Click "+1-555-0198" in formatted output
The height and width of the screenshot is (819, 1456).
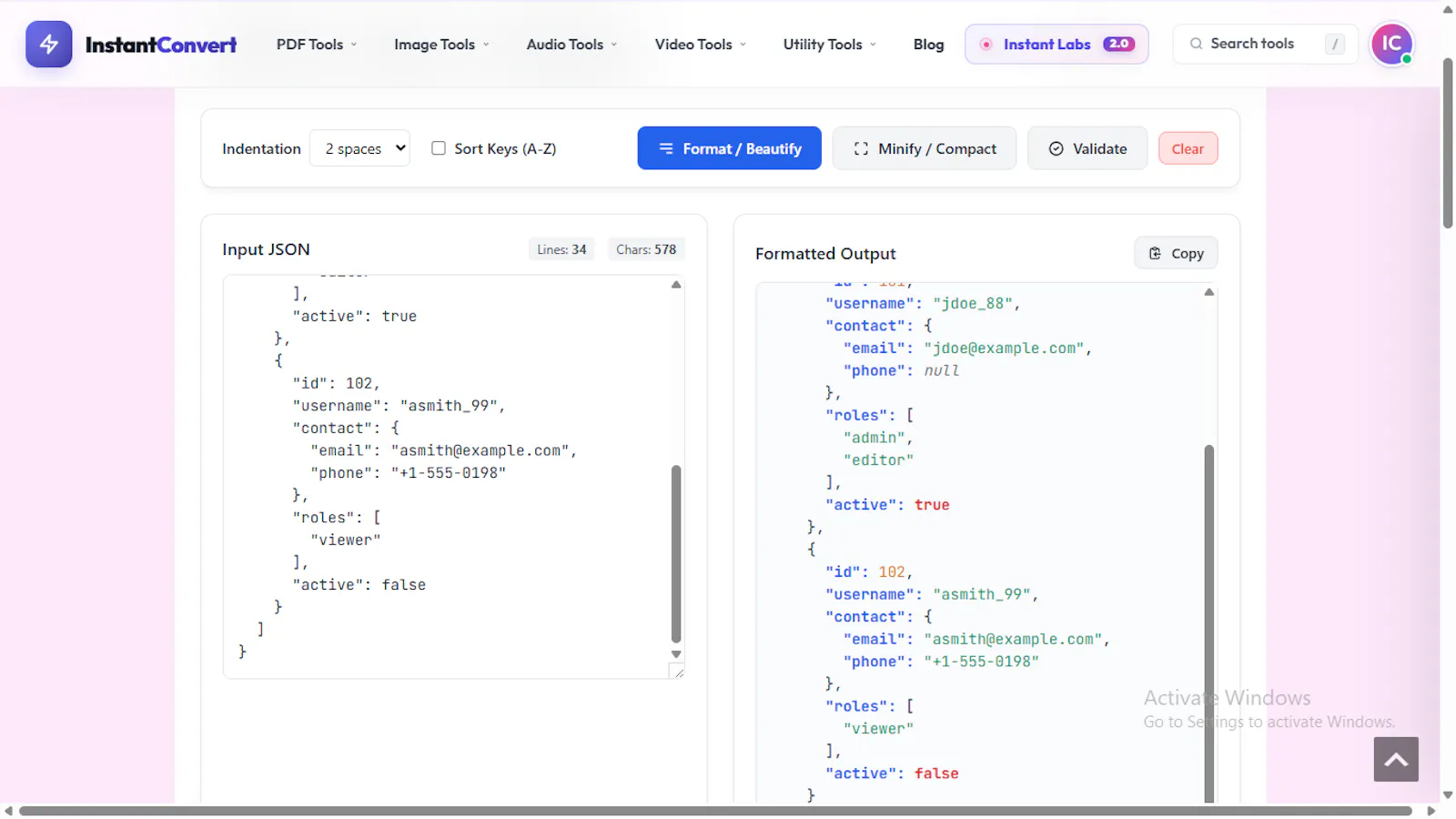tap(981, 662)
